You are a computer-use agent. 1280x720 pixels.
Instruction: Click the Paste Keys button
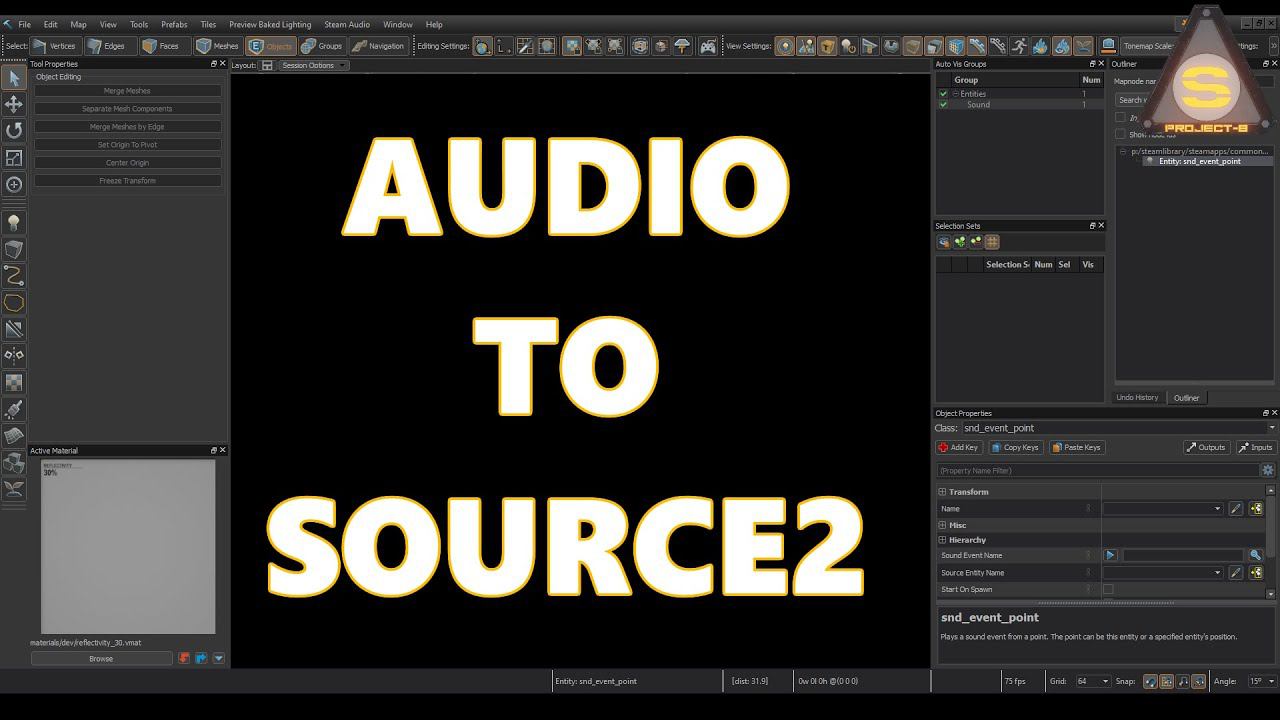coord(1075,447)
